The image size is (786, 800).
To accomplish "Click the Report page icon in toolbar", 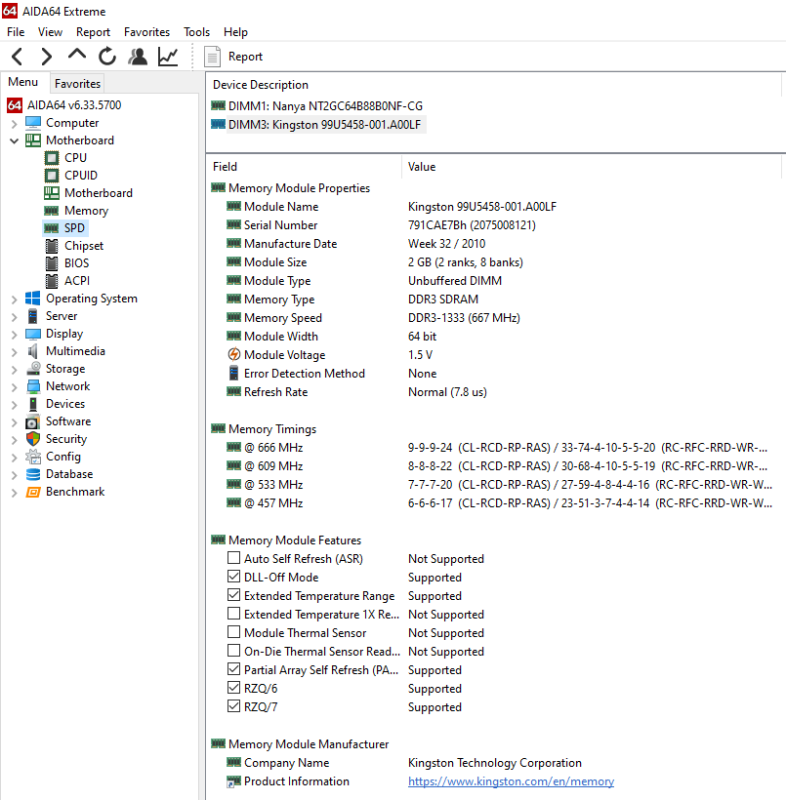I will (212, 57).
